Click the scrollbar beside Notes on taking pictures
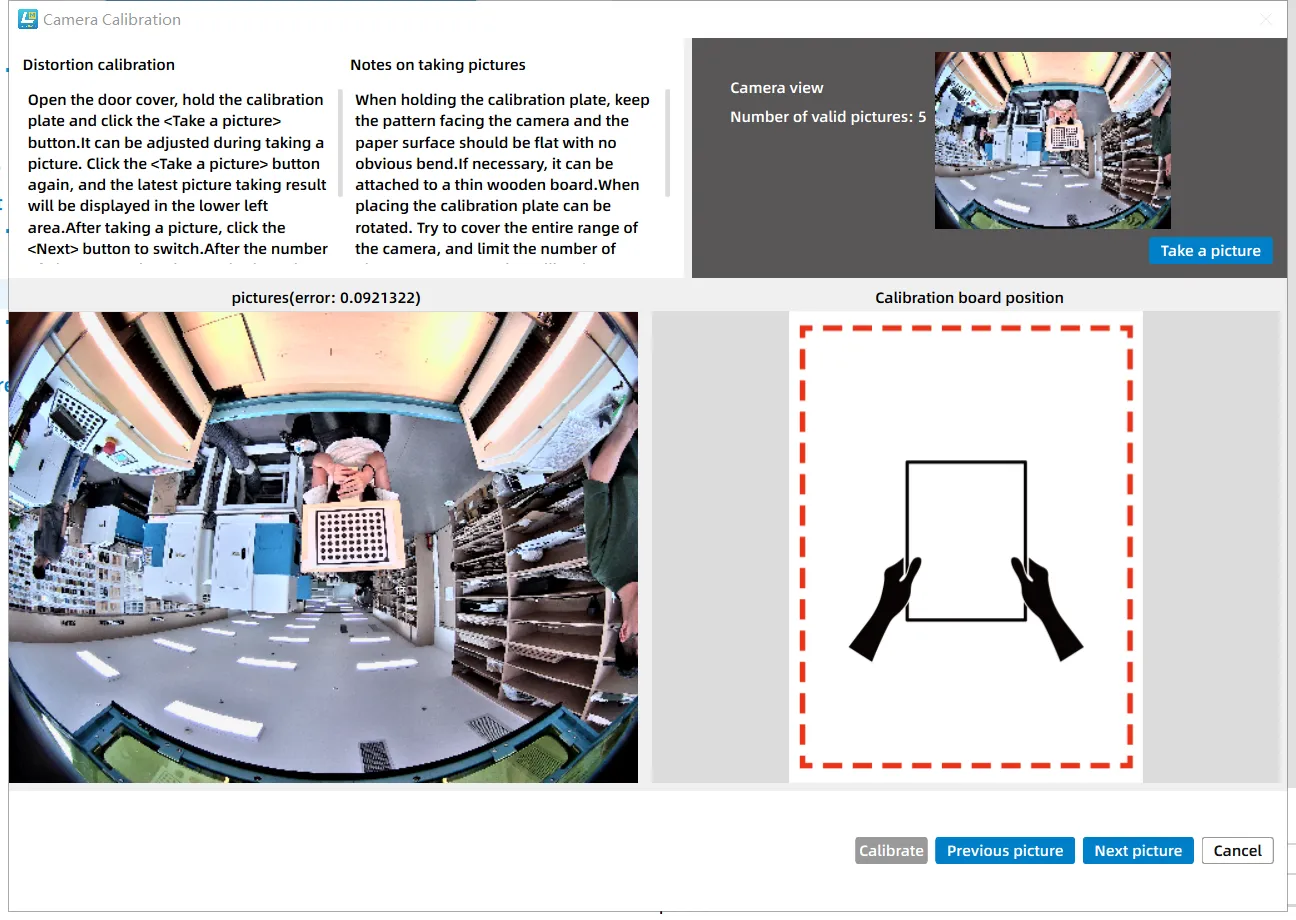This screenshot has width=1296, height=920. pos(667,143)
